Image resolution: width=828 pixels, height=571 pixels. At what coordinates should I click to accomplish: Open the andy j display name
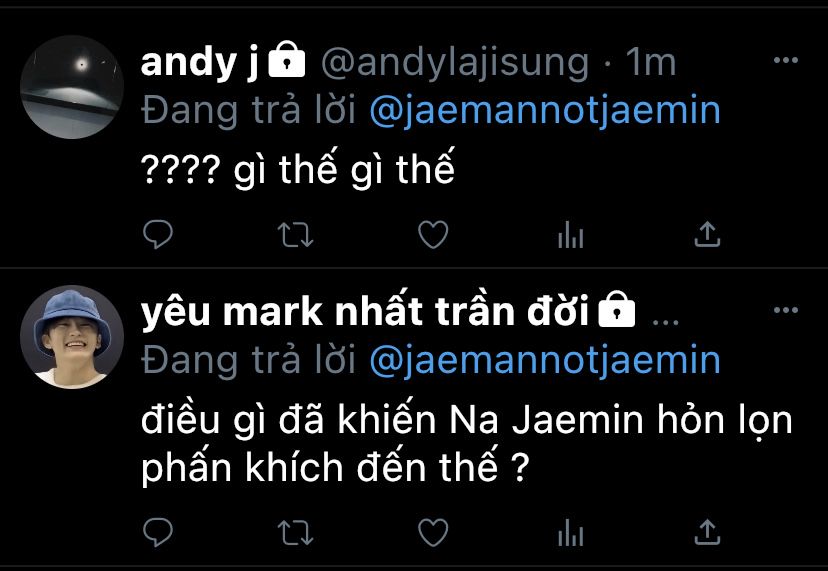[x=199, y=62]
